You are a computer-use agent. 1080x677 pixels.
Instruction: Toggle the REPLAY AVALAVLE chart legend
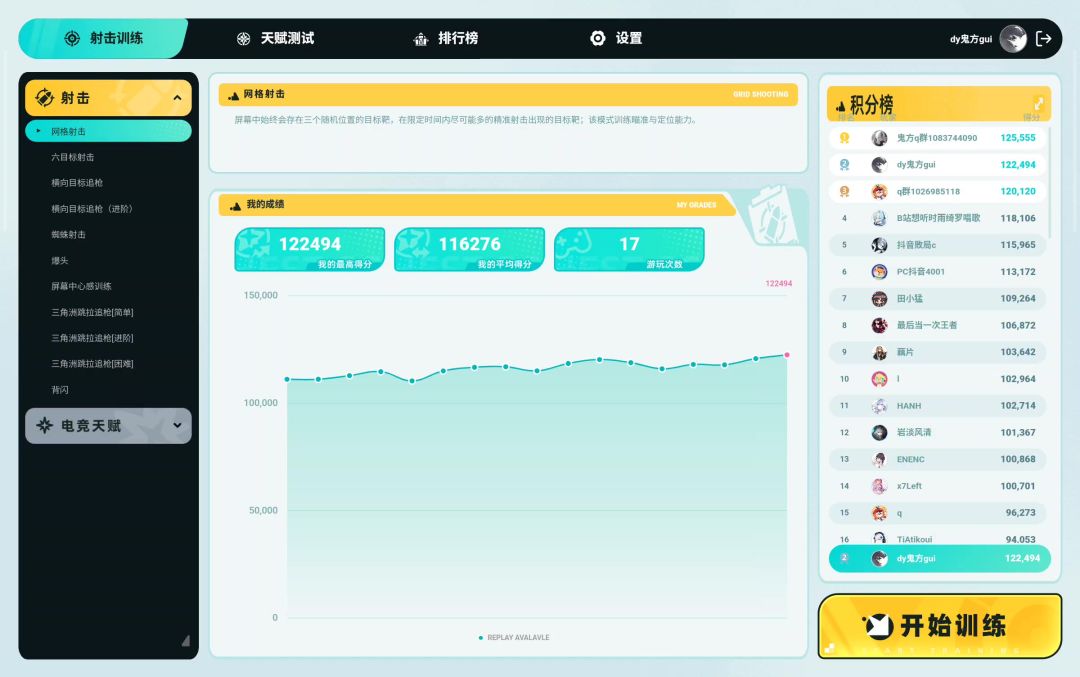514,637
